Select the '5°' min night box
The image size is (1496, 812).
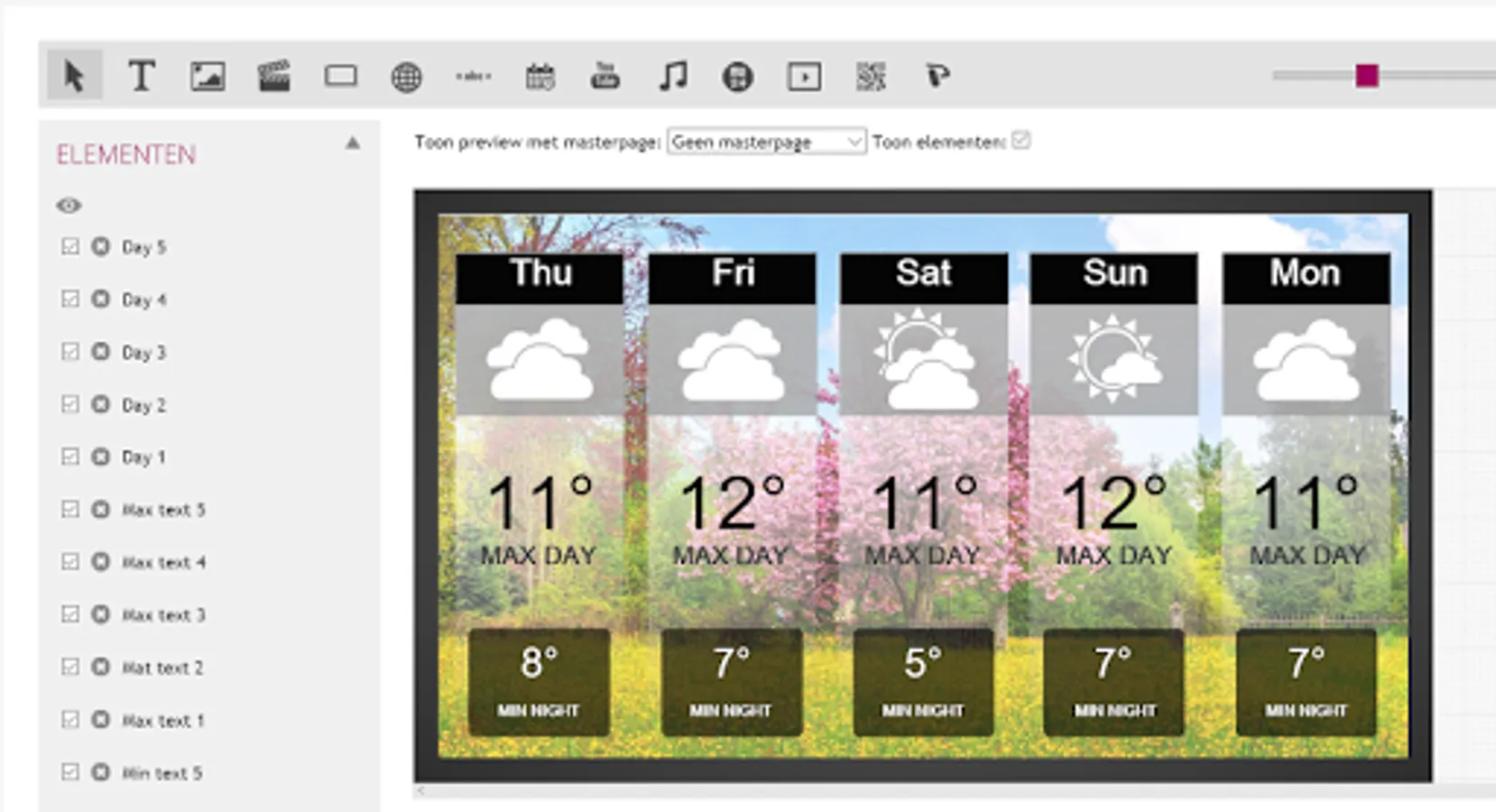(x=923, y=682)
